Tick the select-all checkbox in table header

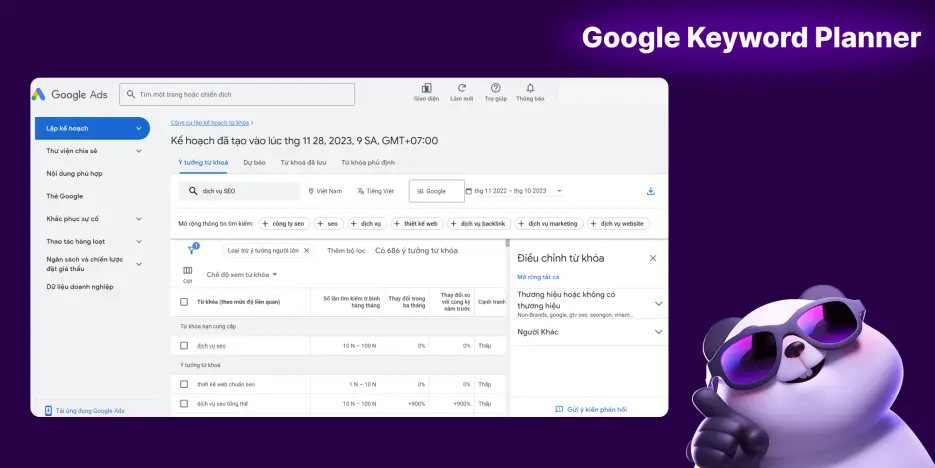184,302
